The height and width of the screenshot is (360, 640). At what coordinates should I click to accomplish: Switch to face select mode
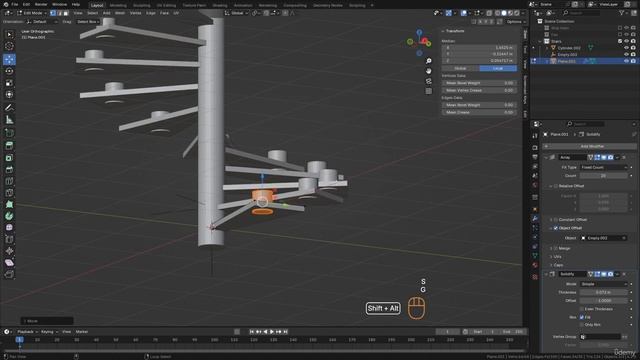click(x=66, y=13)
